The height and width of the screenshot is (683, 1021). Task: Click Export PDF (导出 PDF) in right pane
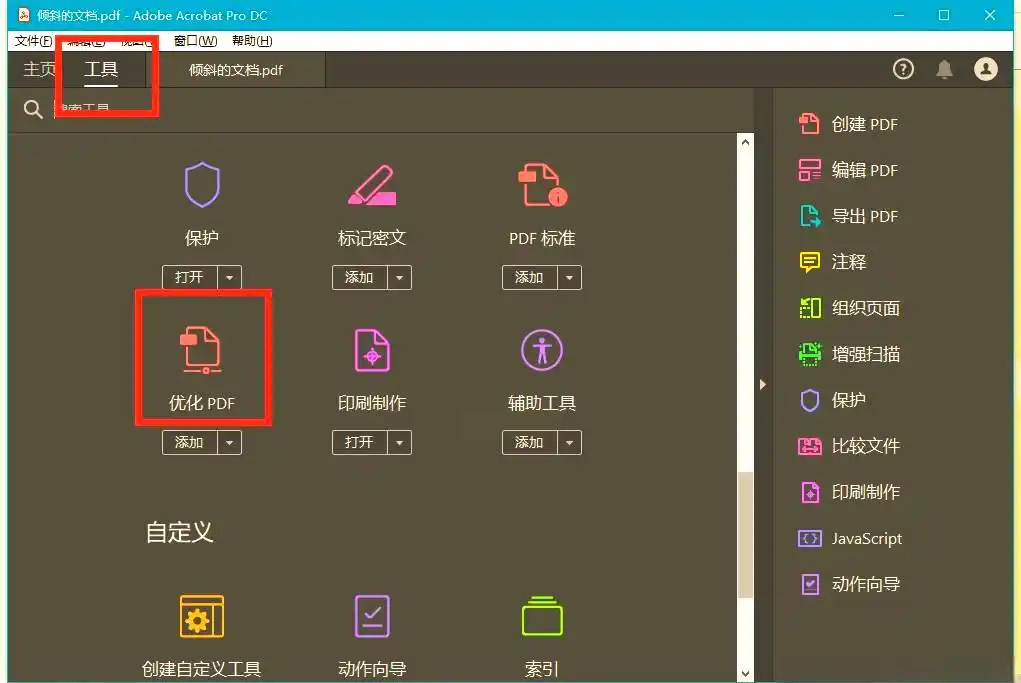point(848,216)
